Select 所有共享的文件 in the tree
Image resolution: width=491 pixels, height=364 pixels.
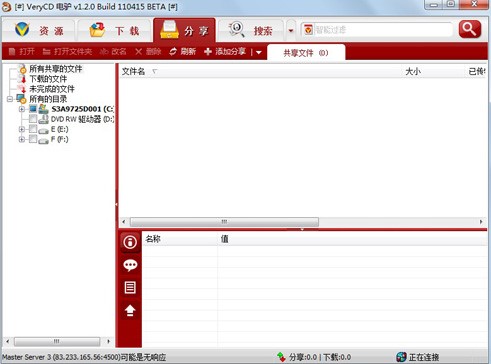[55, 69]
